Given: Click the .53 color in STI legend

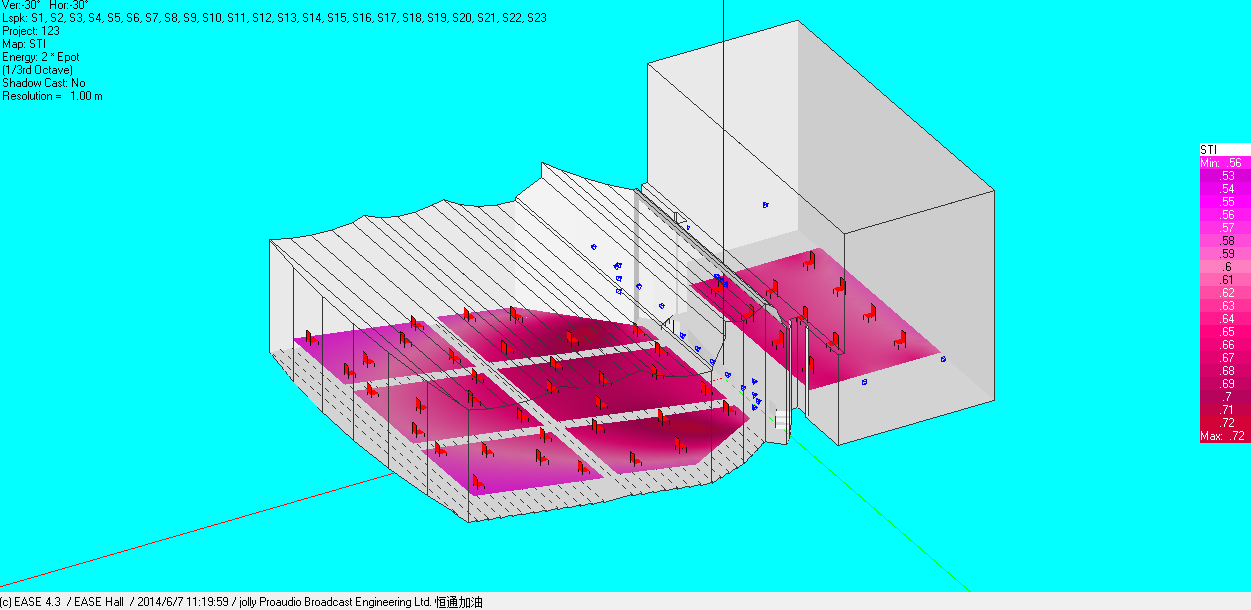Looking at the screenshot, I should click(1225, 176).
